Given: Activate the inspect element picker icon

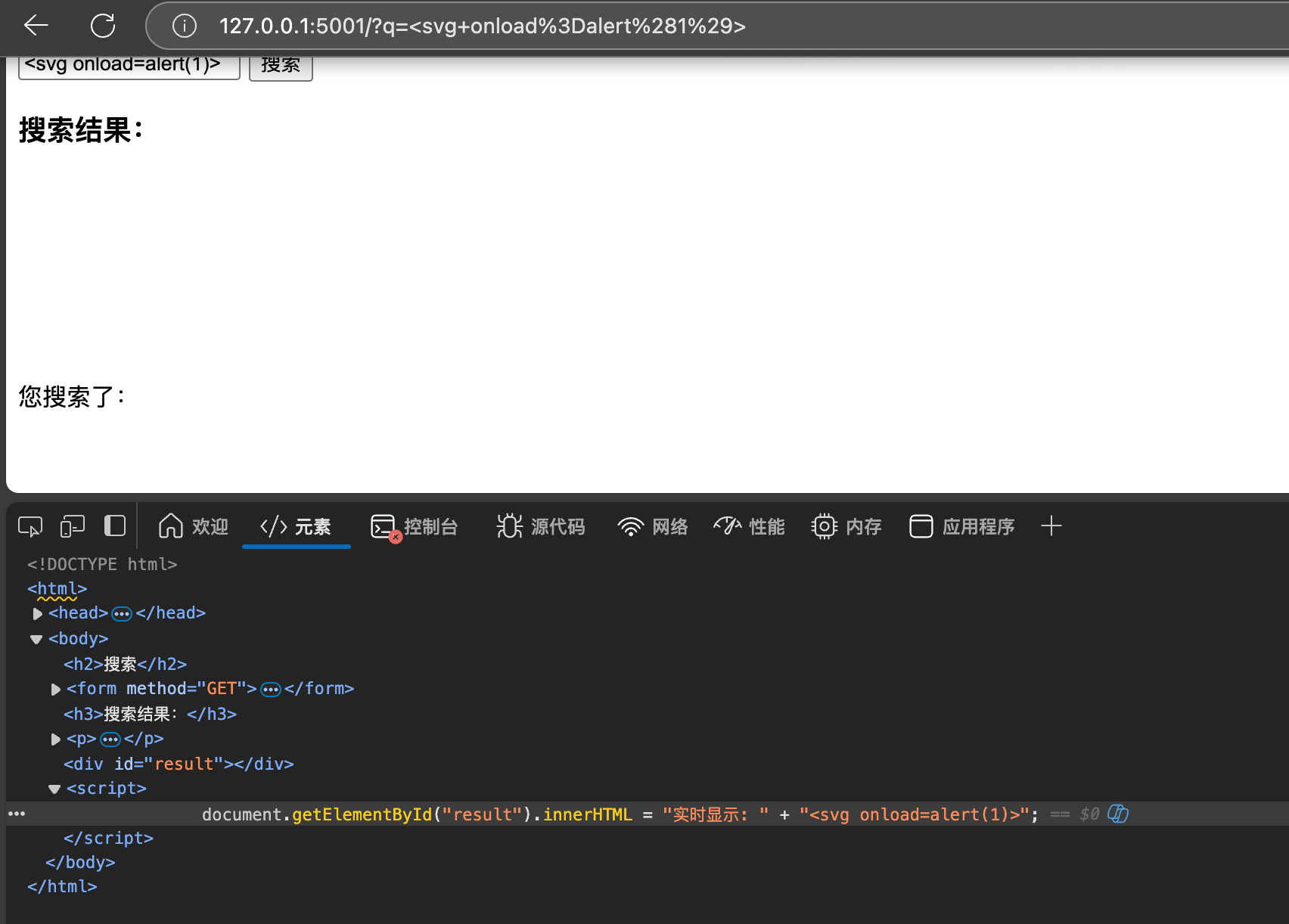Looking at the screenshot, I should tap(30, 526).
